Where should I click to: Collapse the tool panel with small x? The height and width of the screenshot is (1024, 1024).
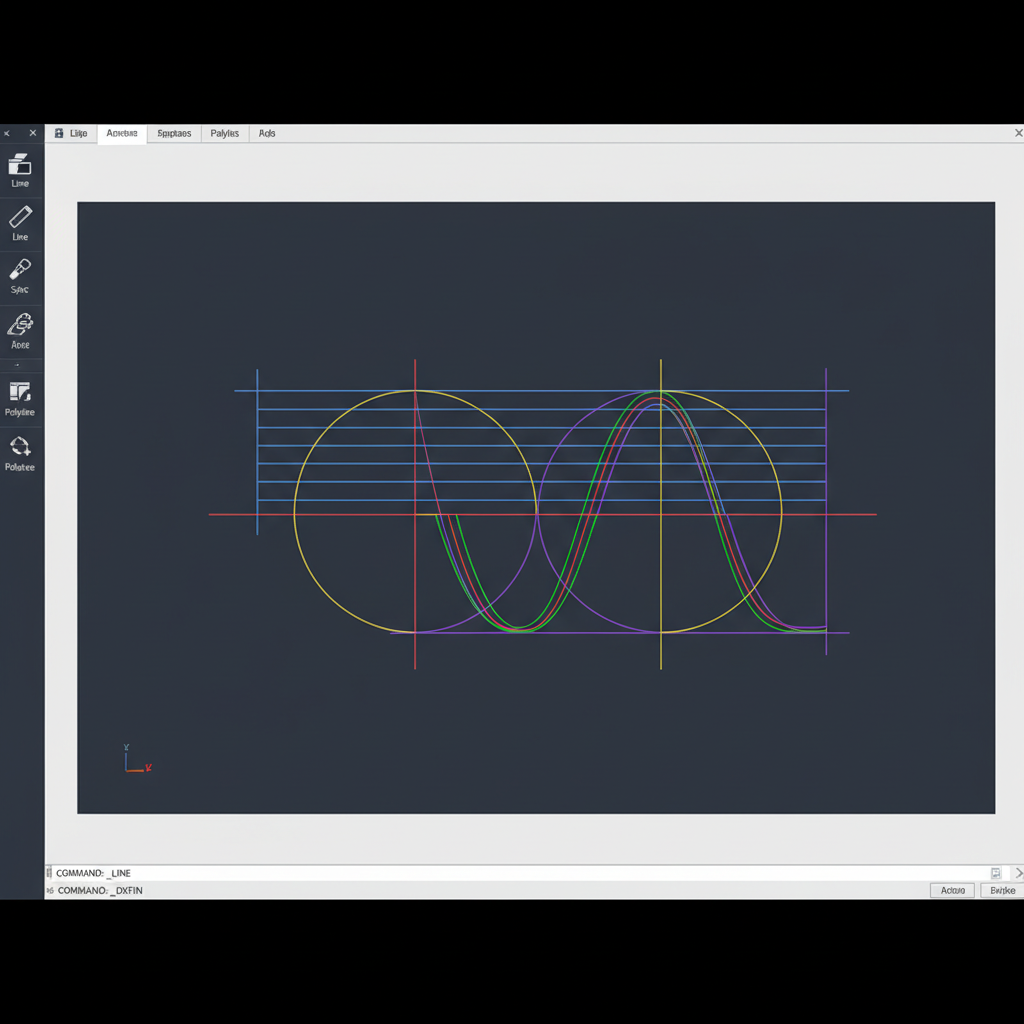(x=7, y=134)
